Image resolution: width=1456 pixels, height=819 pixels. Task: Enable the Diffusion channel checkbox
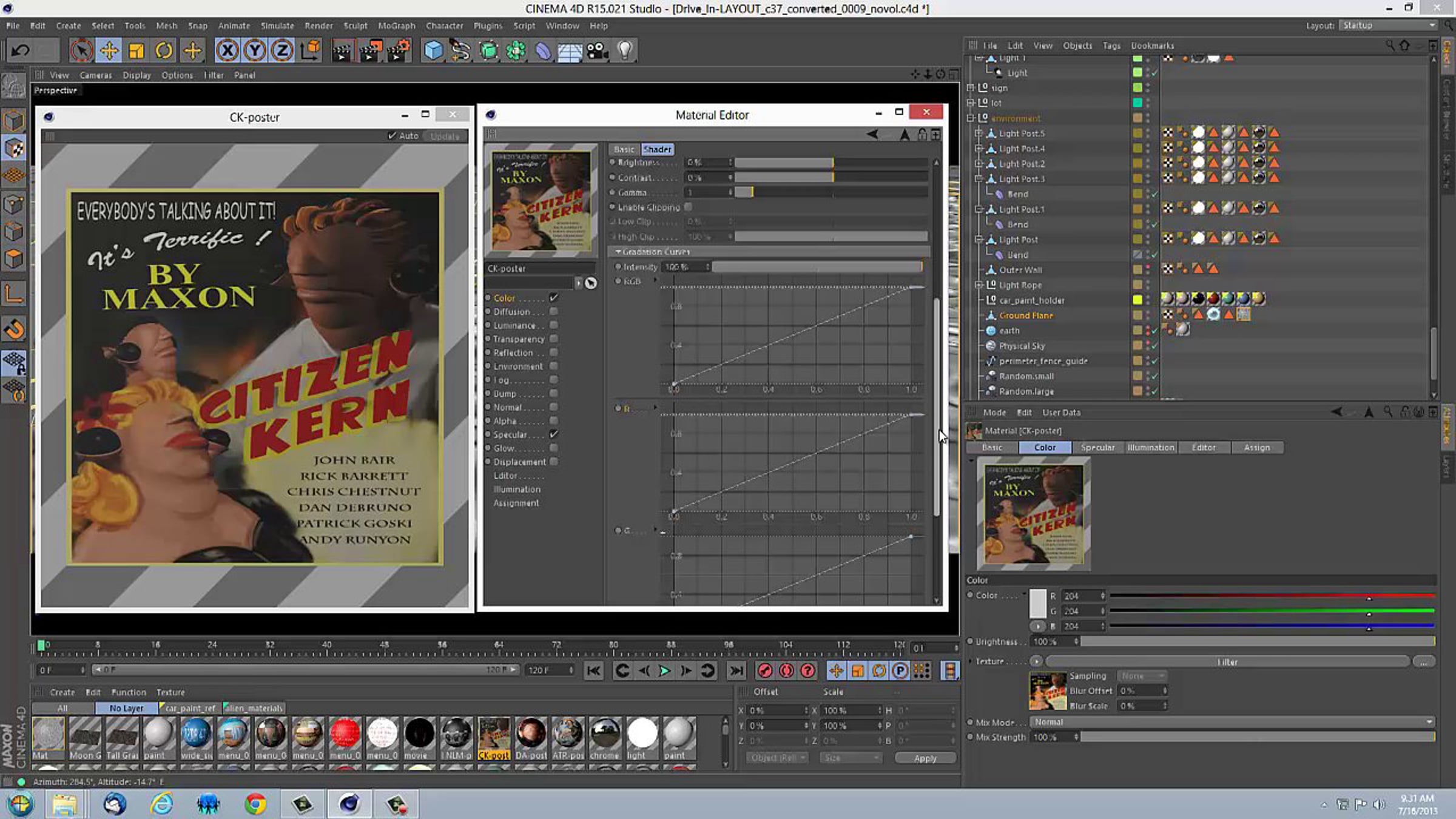tap(554, 311)
